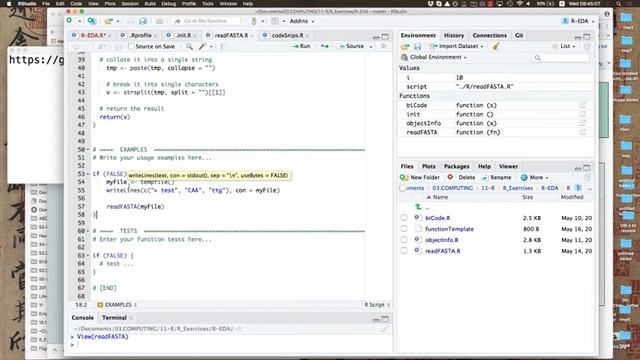This screenshot has width=640, height=360.
Task: Click the Delete button in Files pane
Action: pyautogui.click(x=461, y=178)
